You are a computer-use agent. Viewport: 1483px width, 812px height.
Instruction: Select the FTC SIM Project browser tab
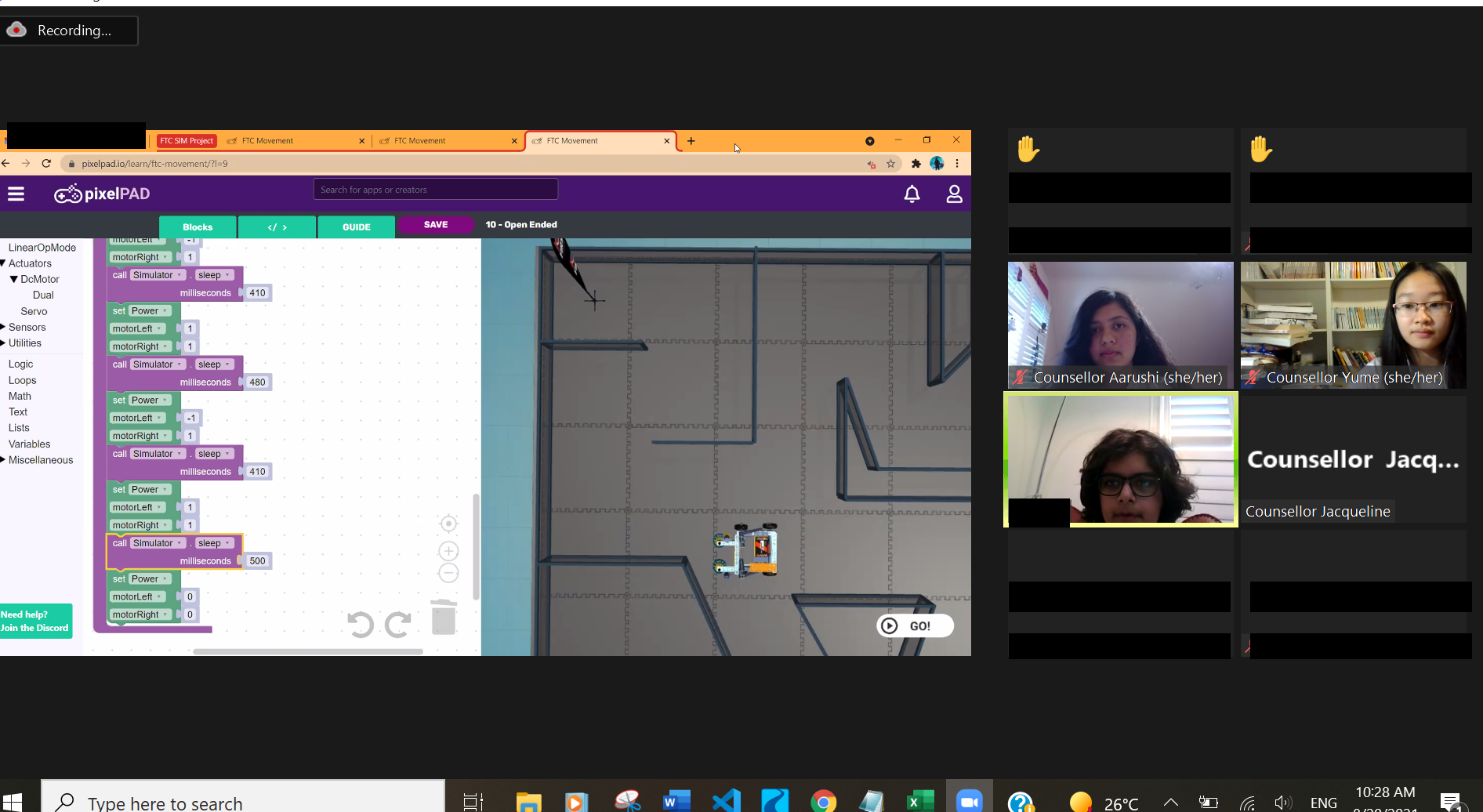pos(187,141)
